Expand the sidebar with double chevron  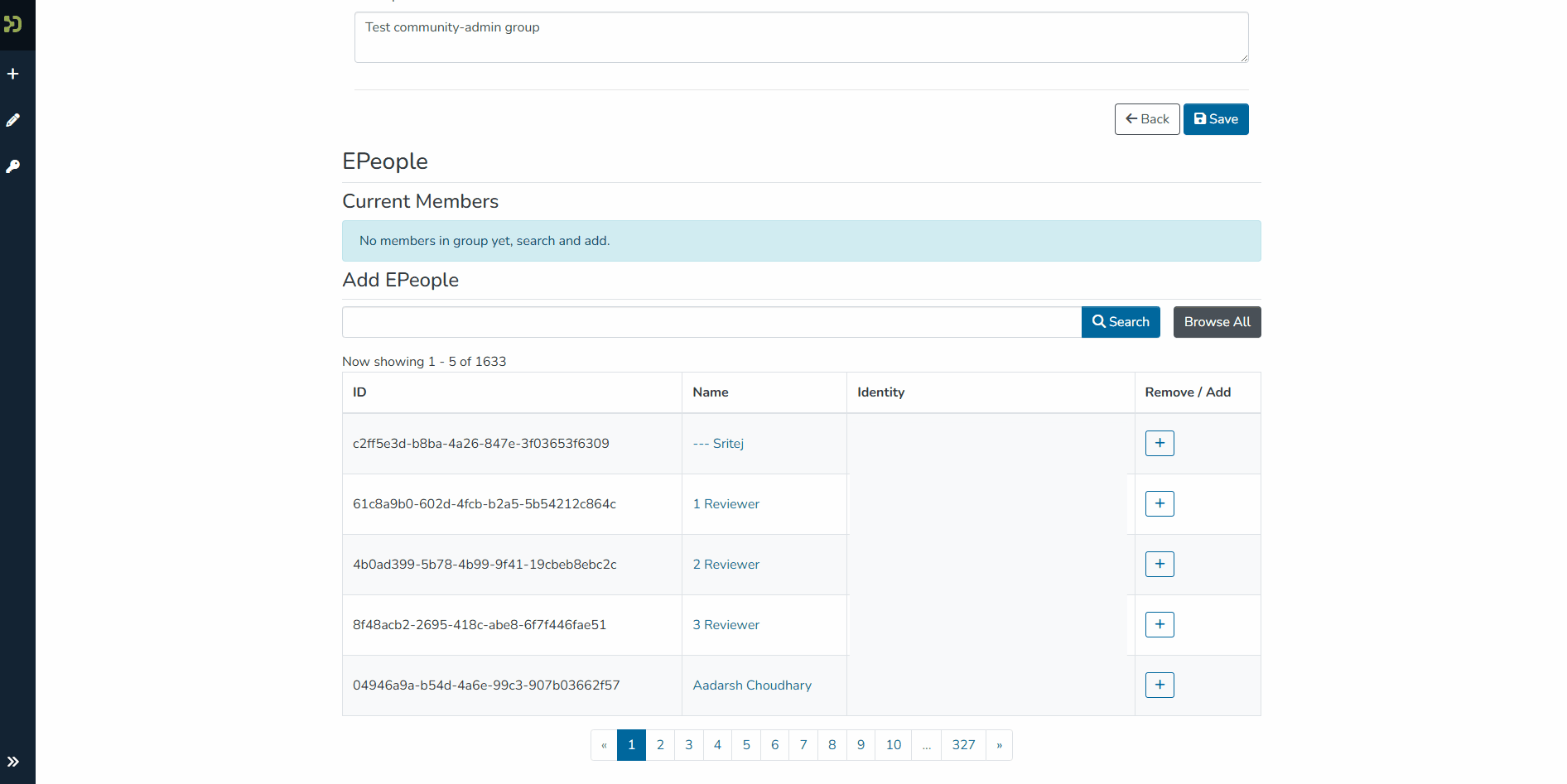pos(13,762)
